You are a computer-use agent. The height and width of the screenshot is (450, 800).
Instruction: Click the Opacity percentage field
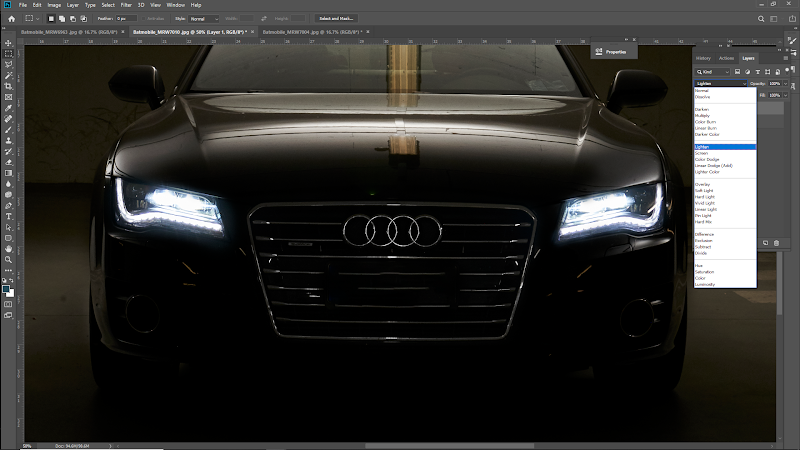(x=774, y=83)
